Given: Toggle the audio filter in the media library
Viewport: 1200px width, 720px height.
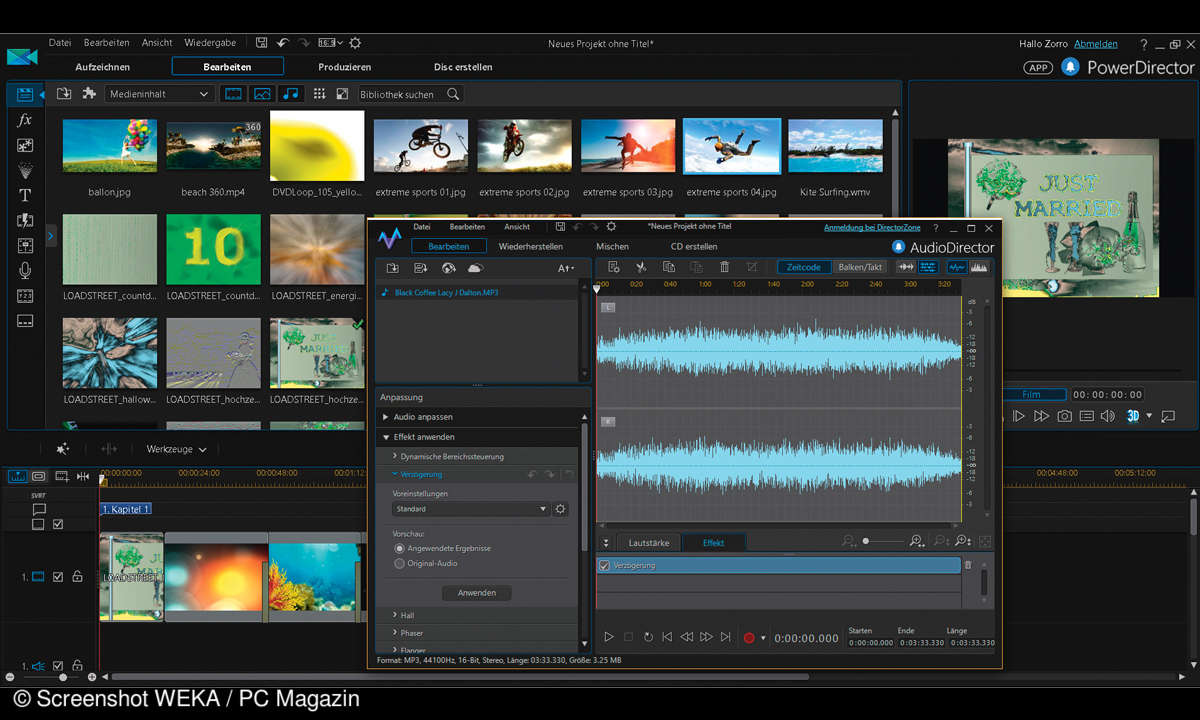Looking at the screenshot, I should [x=291, y=94].
